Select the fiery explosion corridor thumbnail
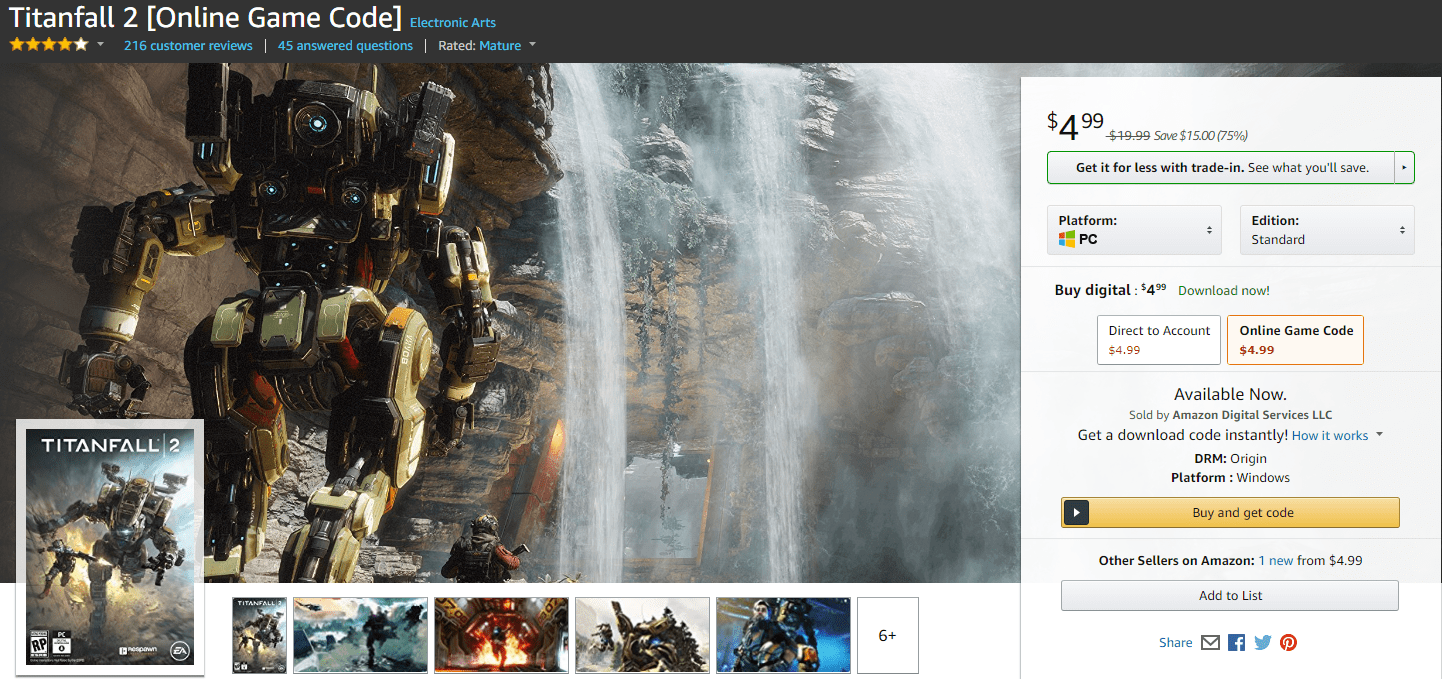The width and height of the screenshot is (1442, 679). tap(501, 635)
